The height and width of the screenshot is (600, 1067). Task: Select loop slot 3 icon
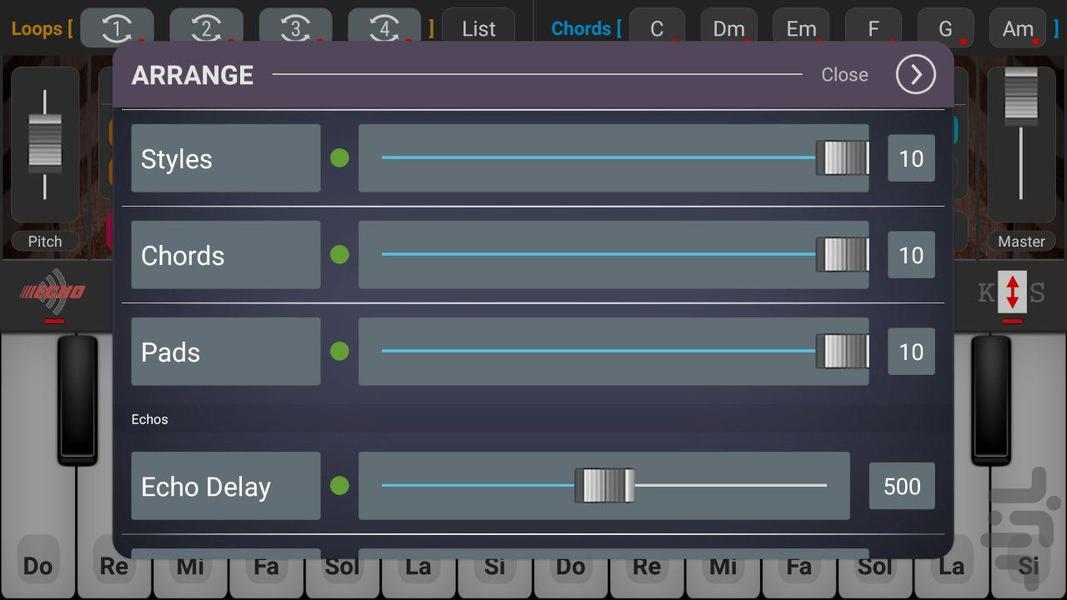(295, 27)
